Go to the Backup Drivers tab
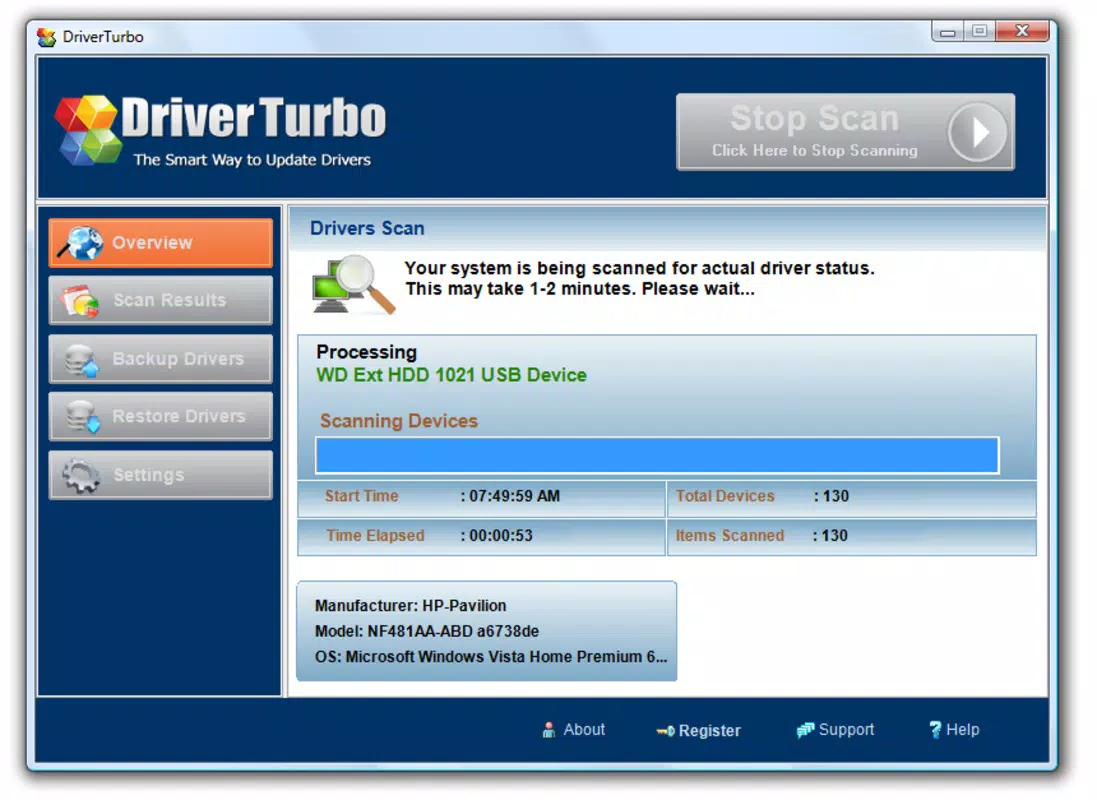Viewport: 1097px width, 800px height. (x=161, y=358)
